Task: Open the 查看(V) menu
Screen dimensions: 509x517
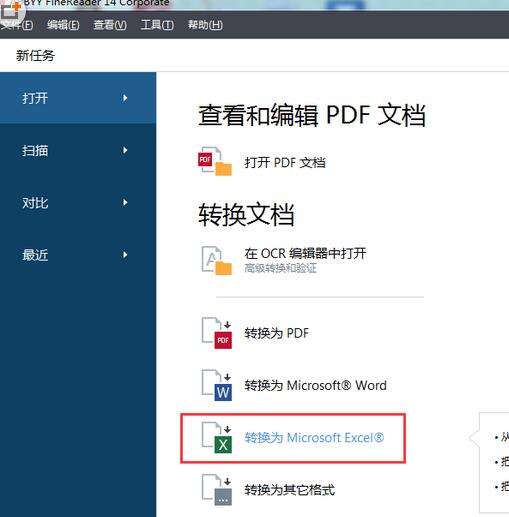Action: (110, 25)
